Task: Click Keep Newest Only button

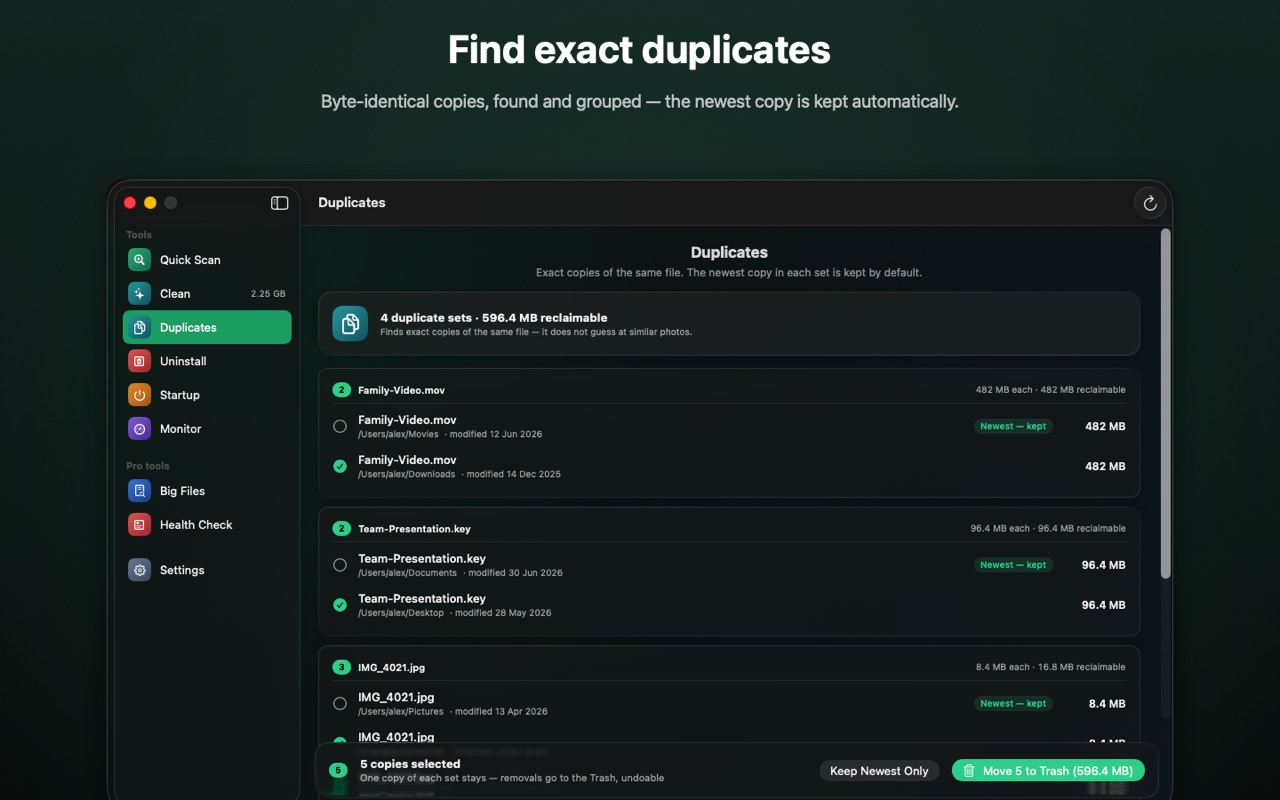Action: pos(879,771)
